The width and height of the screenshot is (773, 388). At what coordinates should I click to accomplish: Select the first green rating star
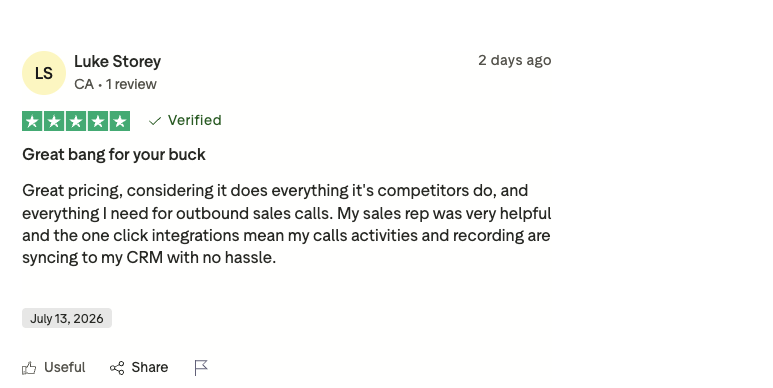tap(32, 121)
